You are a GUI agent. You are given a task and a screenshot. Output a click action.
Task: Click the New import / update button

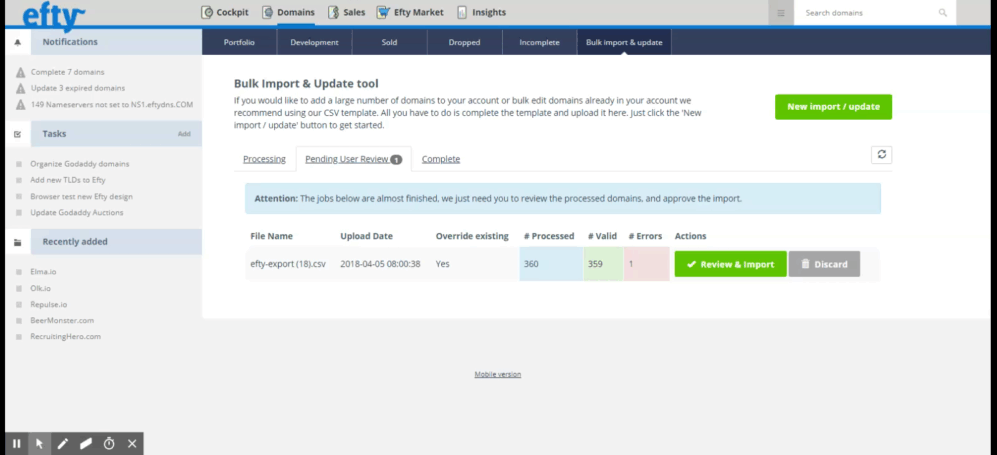tap(833, 107)
